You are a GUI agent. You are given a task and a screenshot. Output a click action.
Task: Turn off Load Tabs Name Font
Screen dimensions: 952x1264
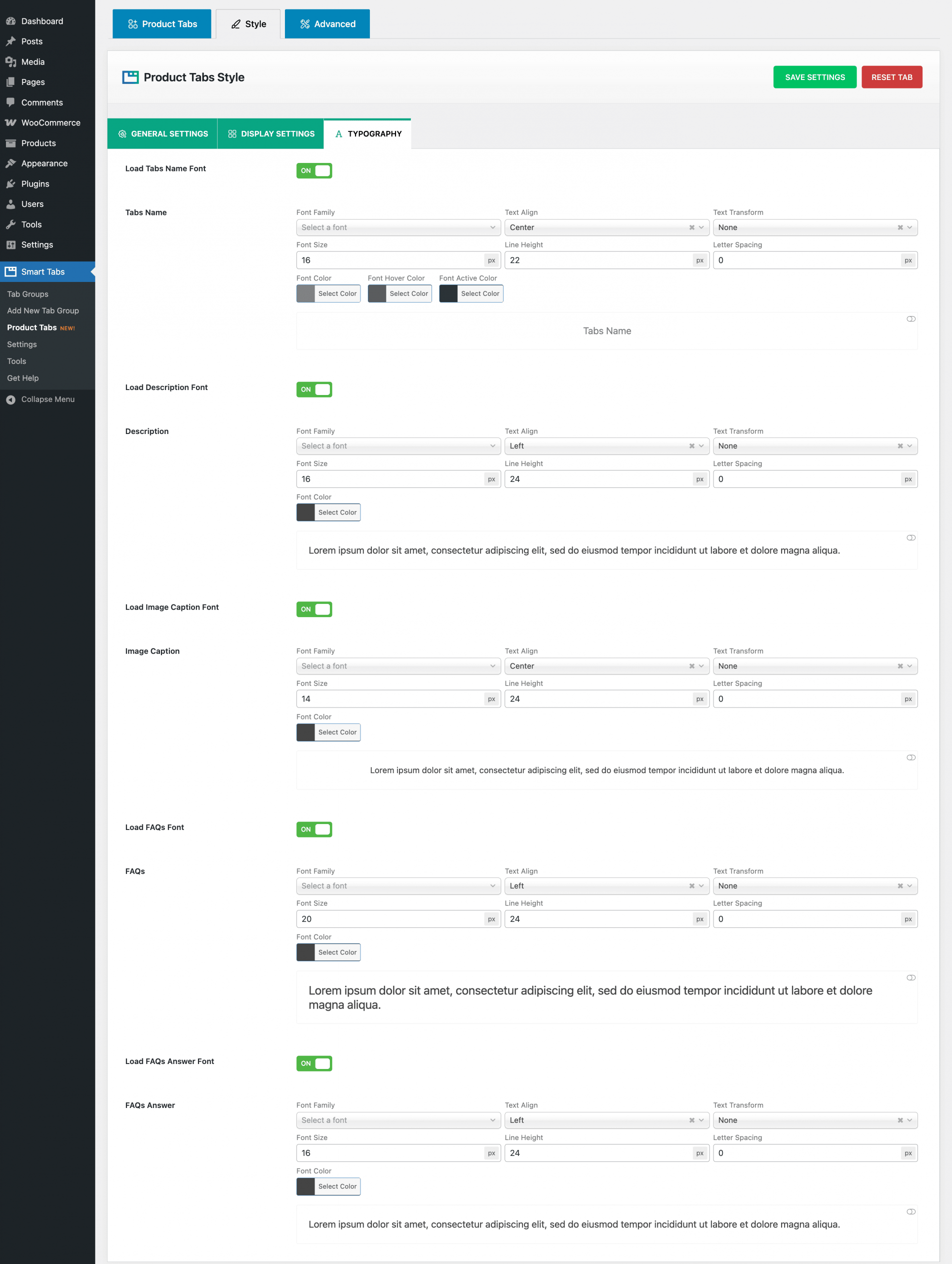(314, 171)
